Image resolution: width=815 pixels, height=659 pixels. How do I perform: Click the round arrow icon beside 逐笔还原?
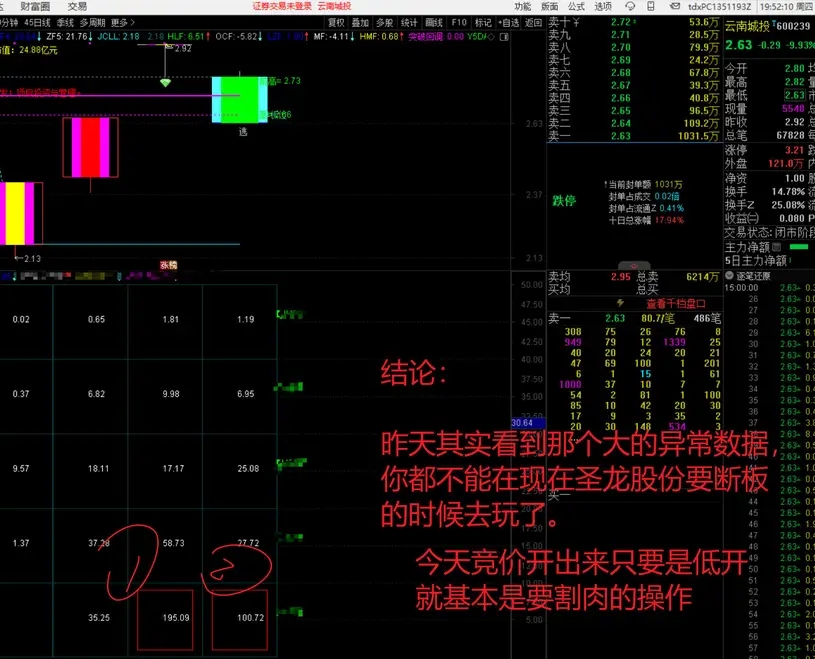[729, 275]
